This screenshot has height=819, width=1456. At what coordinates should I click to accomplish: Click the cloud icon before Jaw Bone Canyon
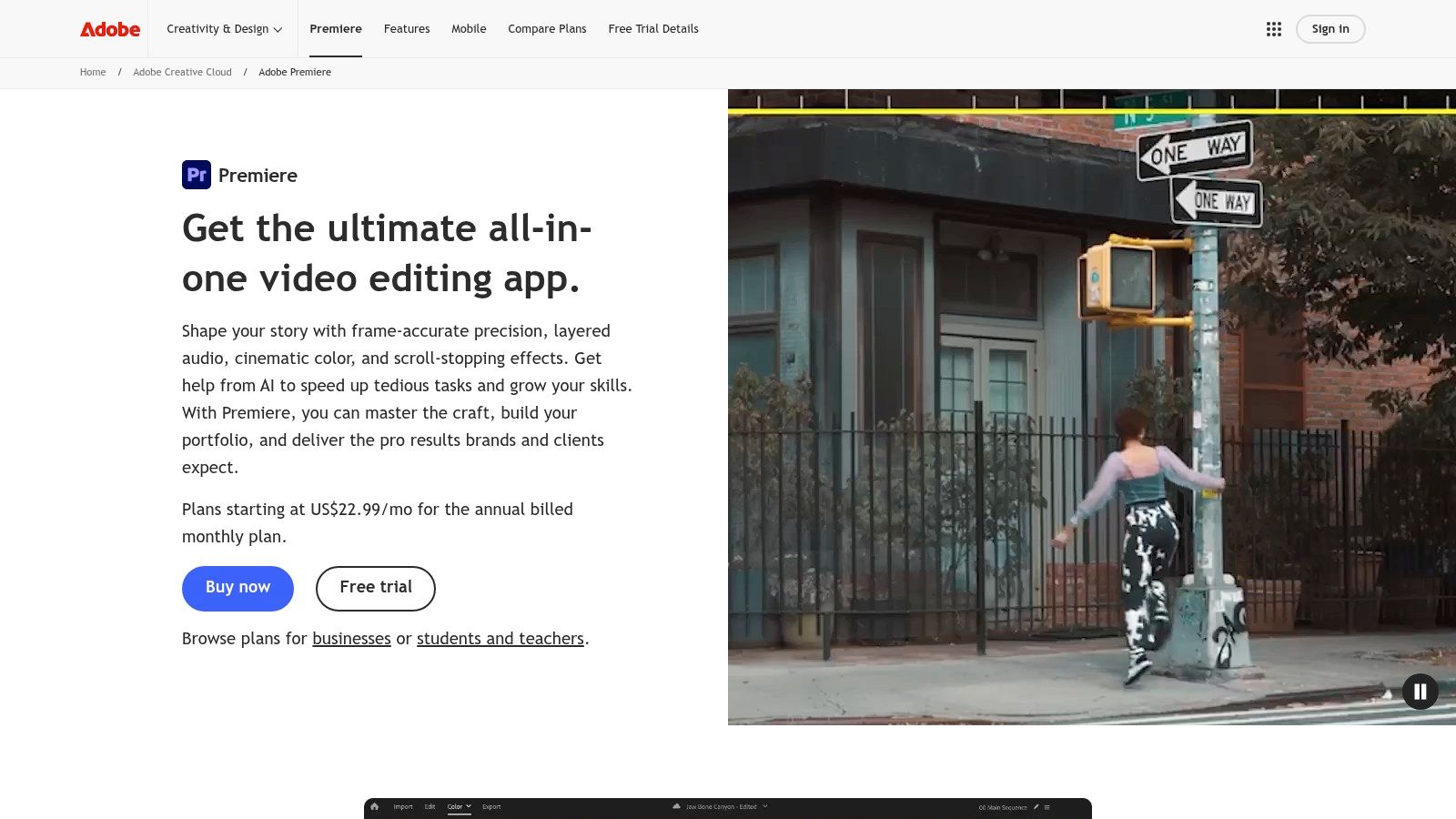tap(676, 806)
